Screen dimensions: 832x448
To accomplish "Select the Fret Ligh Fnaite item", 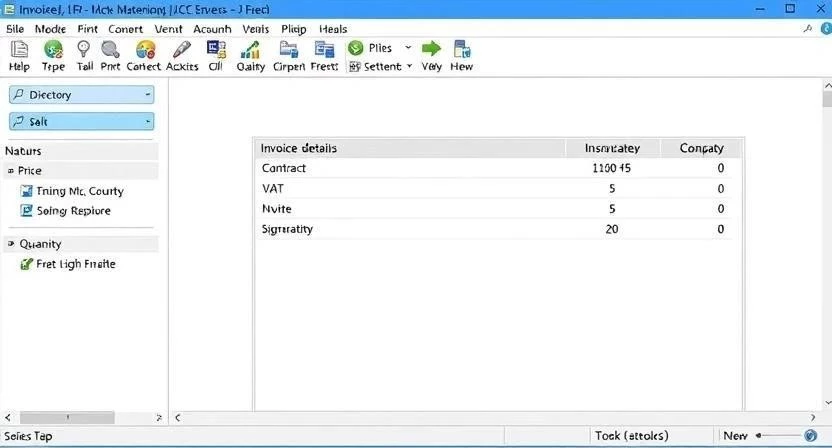I will pyautogui.click(x=76, y=264).
